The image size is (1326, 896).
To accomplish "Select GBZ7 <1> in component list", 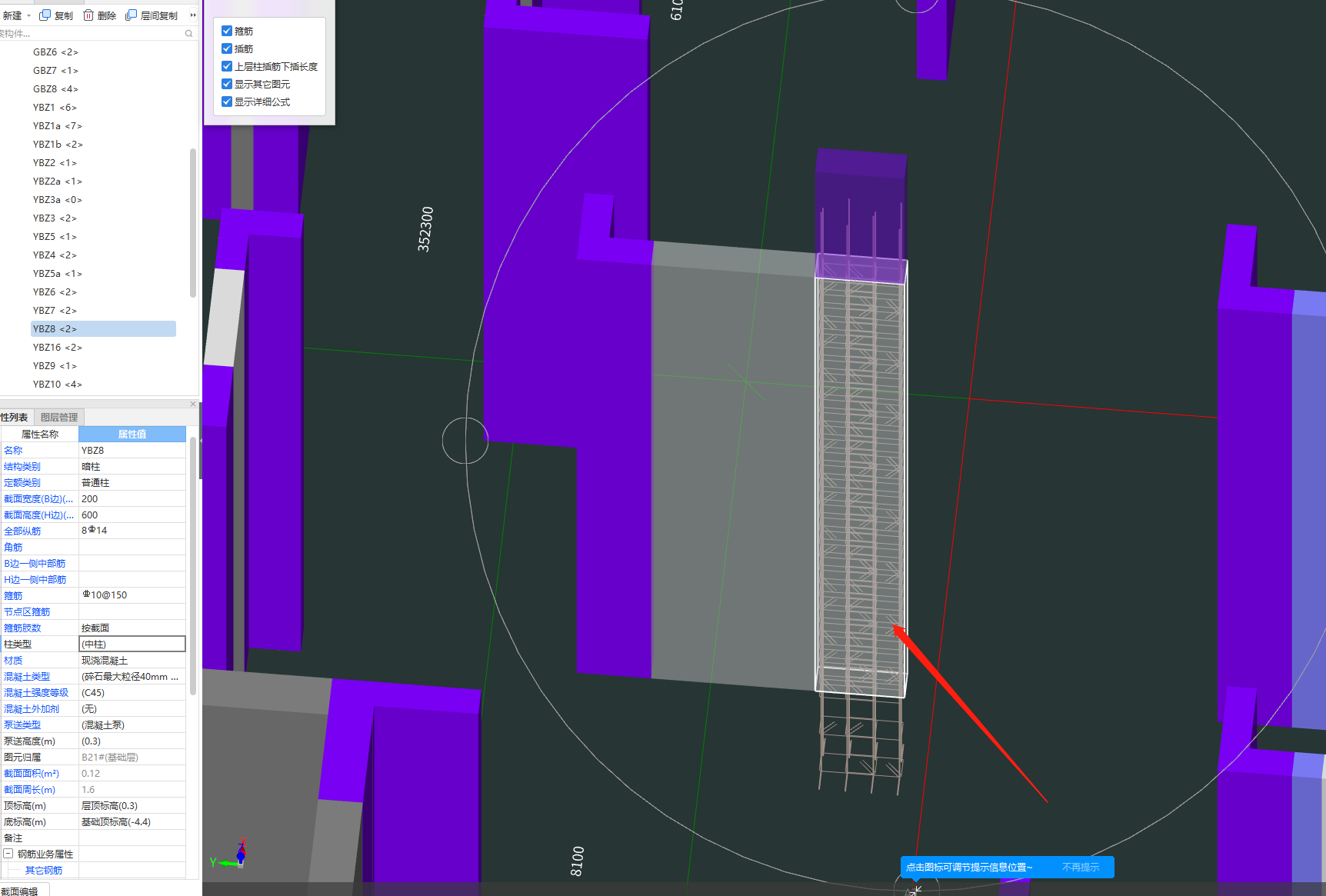I will pyautogui.click(x=55, y=71).
